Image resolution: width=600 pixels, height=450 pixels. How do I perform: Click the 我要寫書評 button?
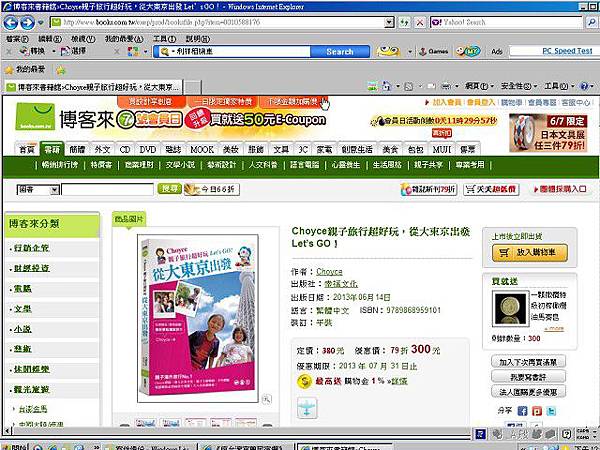click(528, 377)
